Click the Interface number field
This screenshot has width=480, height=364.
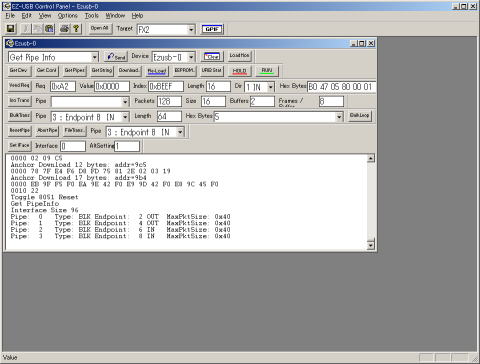[x=73, y=146]
